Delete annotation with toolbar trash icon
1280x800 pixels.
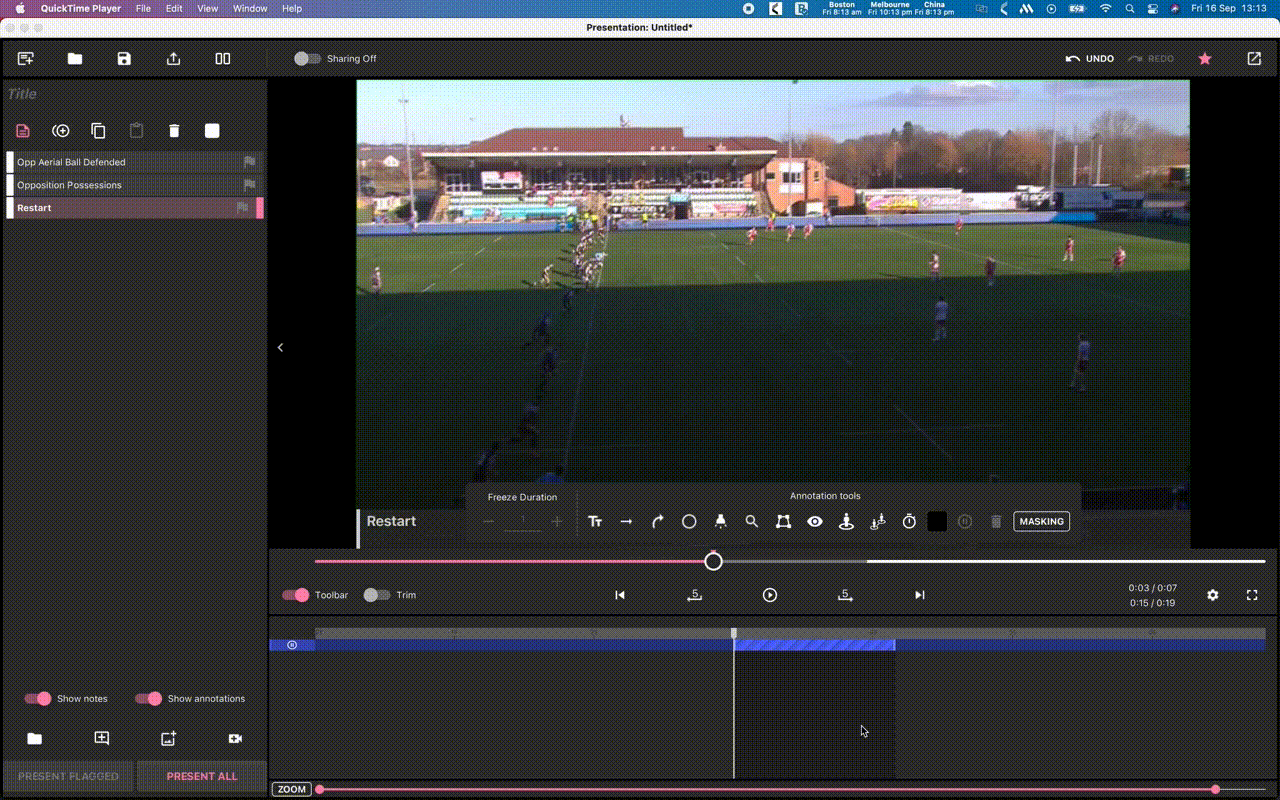coord(996,521)
